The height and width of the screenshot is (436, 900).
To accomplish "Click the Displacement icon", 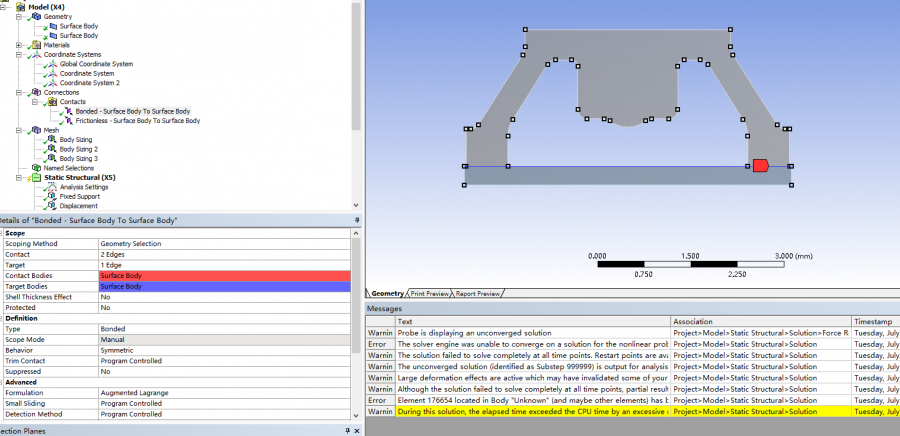I will [53, 206].
